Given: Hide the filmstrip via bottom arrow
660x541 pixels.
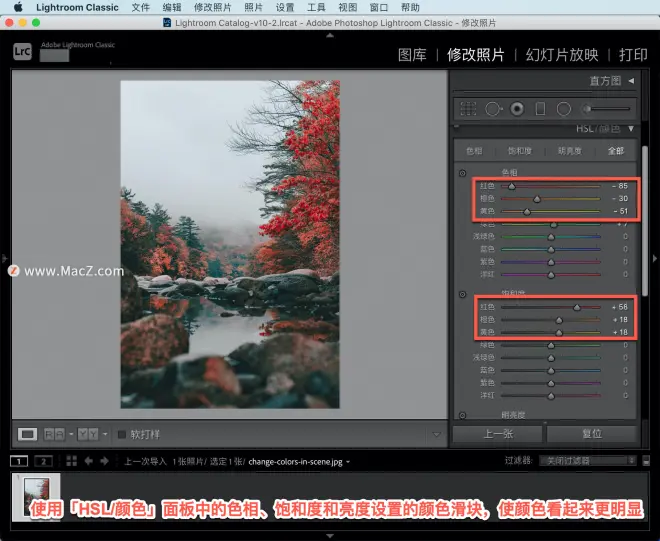Looking at the screenshot, I should pos(330,536).
